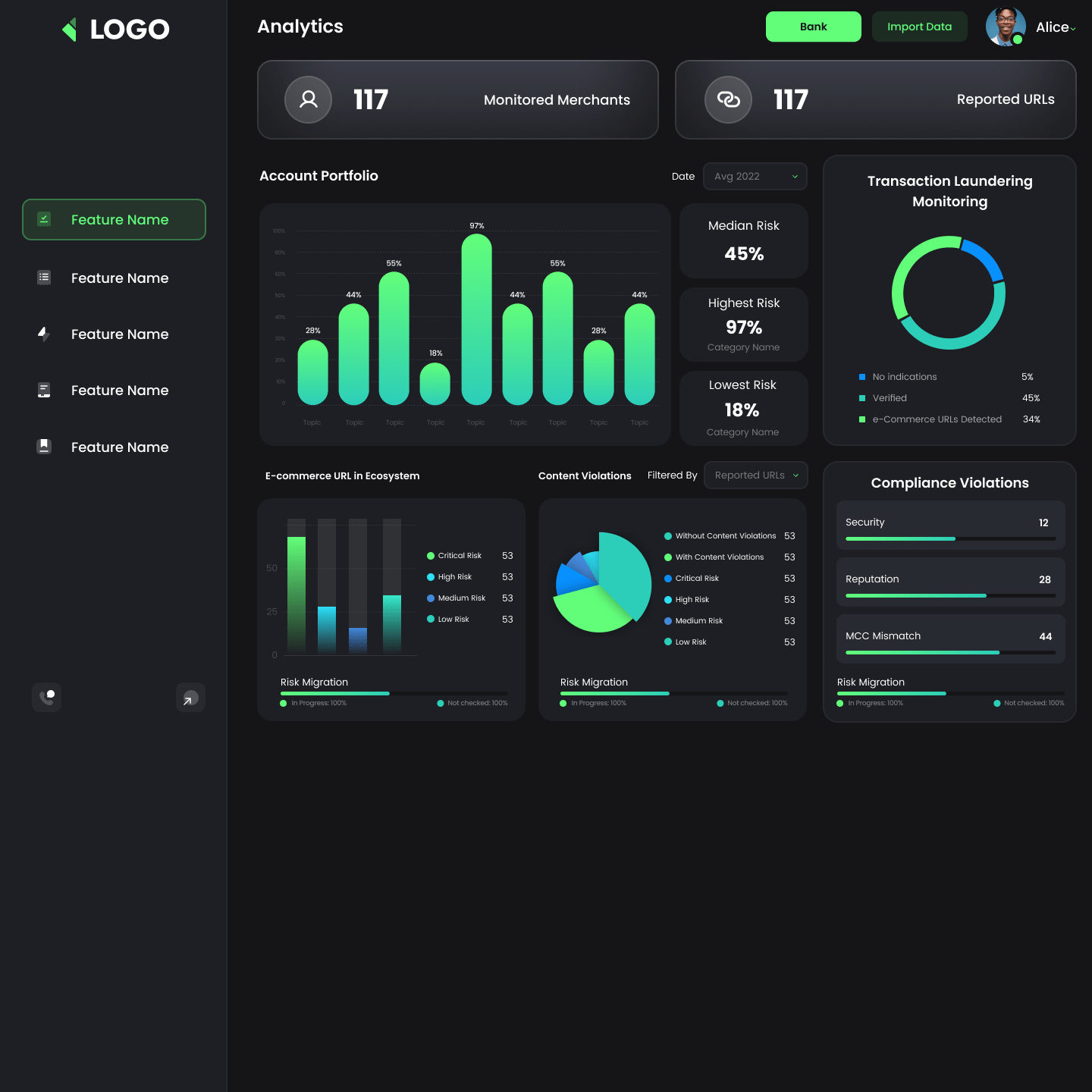Click the phone support icon in sidebar
Image resolution: width=1092 pixels, height=1092 pixels.
[47, 697]
